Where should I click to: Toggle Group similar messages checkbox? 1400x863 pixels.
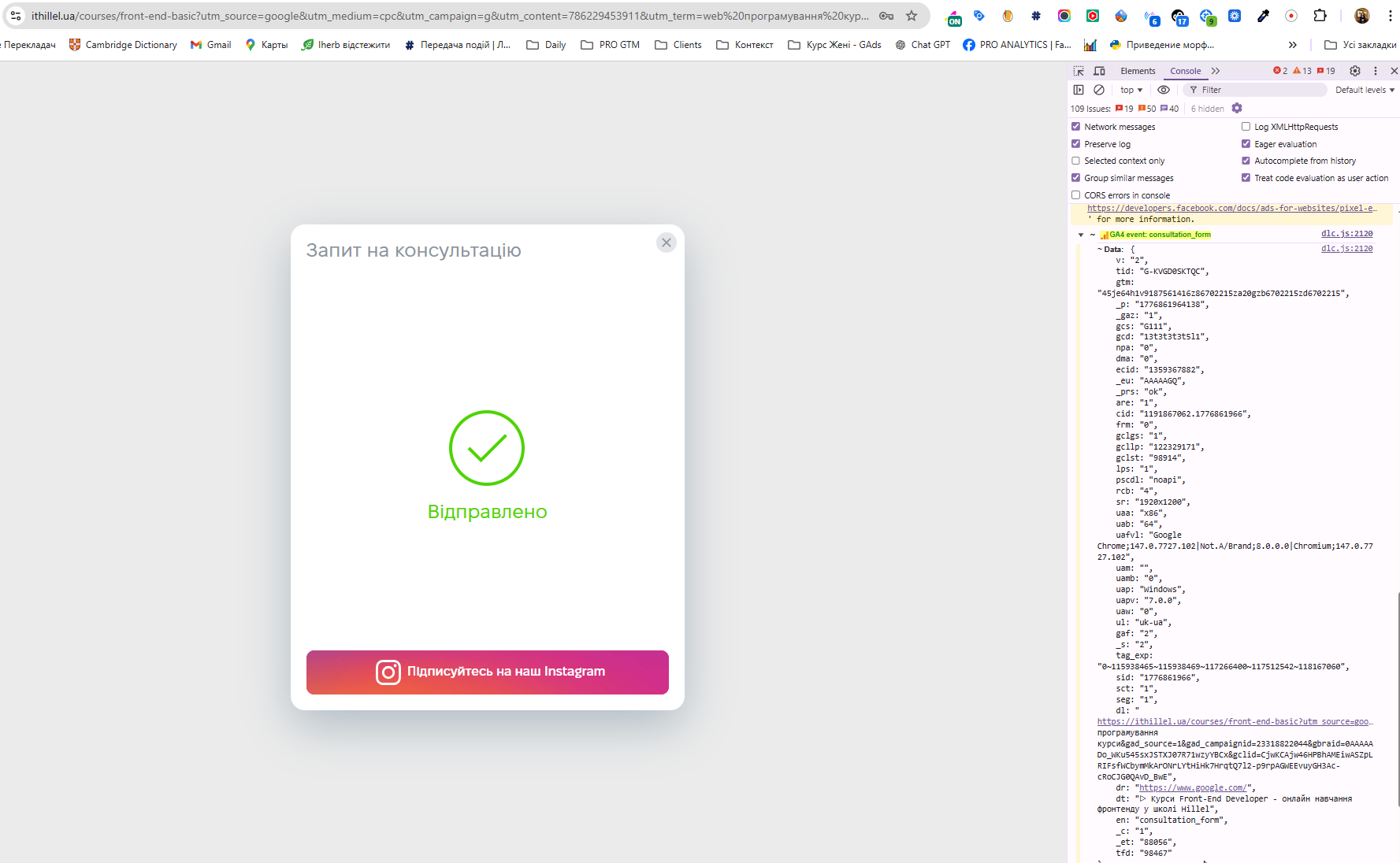[x=1075, y=178]
